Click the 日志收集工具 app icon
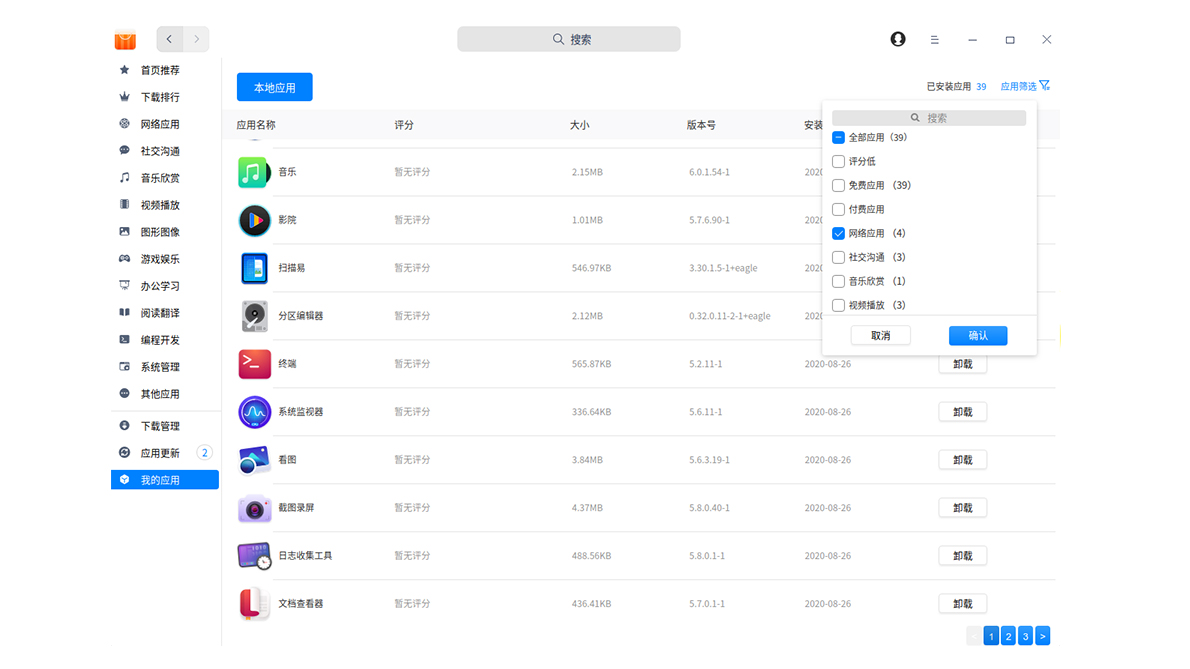The height and width of the screenshot is (669, 1190). (254, 556)
